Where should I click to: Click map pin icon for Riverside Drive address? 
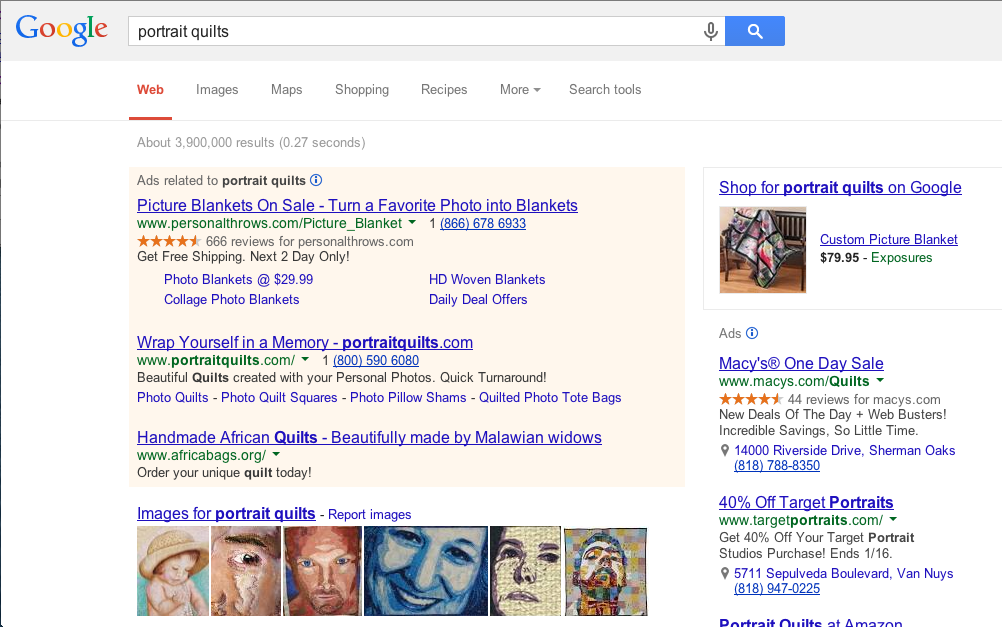tap(725, 451)
